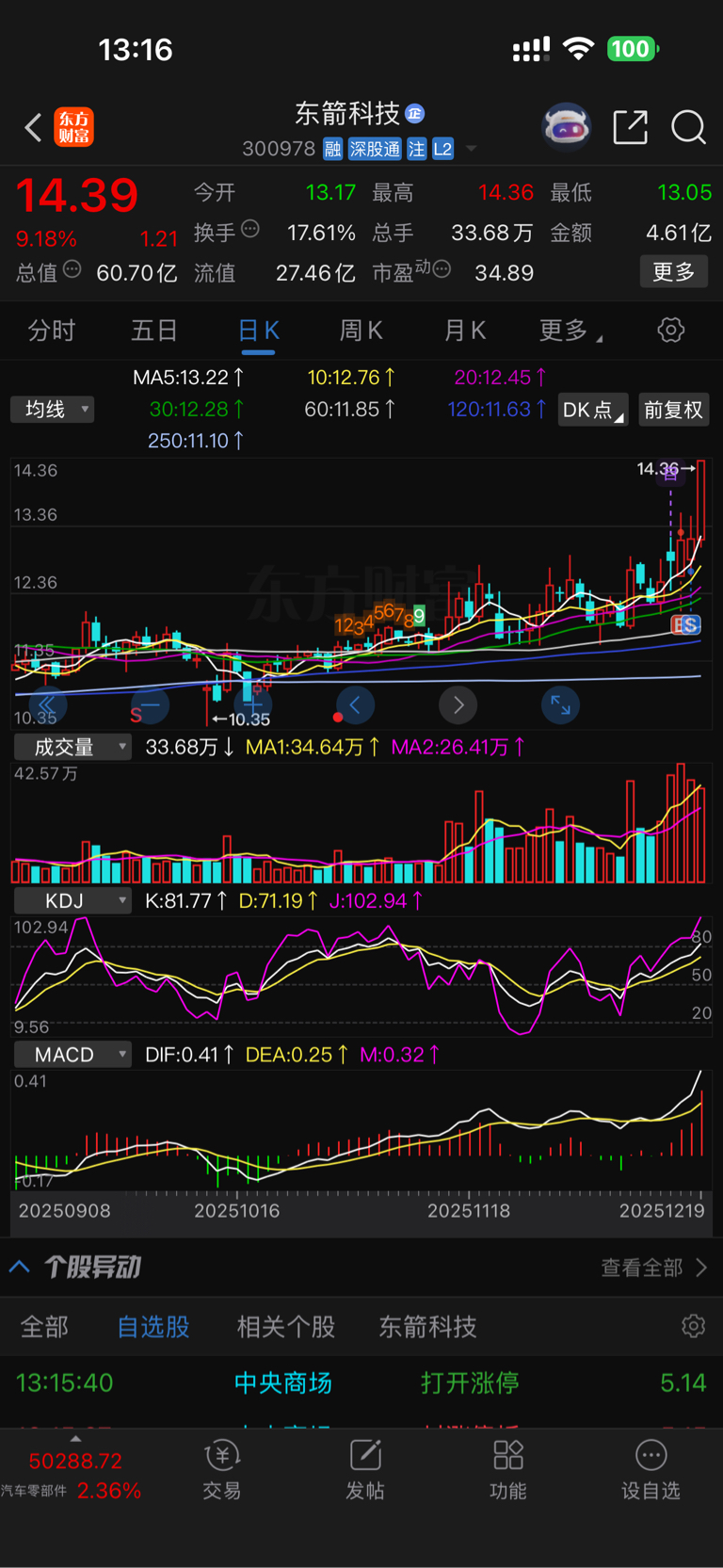Open the 发帖 post button
This screenshot has height=1568, width=723.
click(x=365, y=1469)
